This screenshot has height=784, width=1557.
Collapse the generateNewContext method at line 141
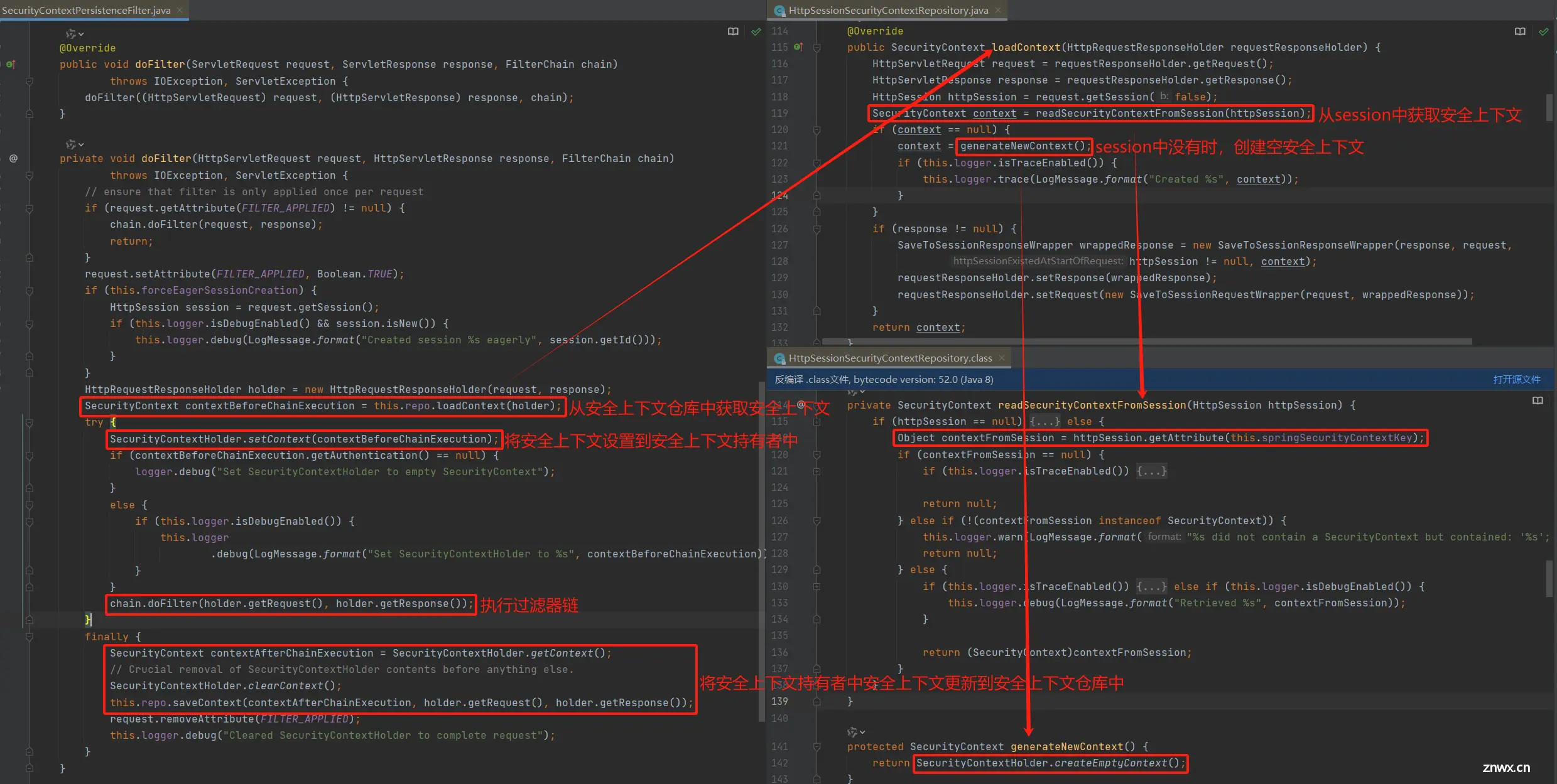pos(816,746)
